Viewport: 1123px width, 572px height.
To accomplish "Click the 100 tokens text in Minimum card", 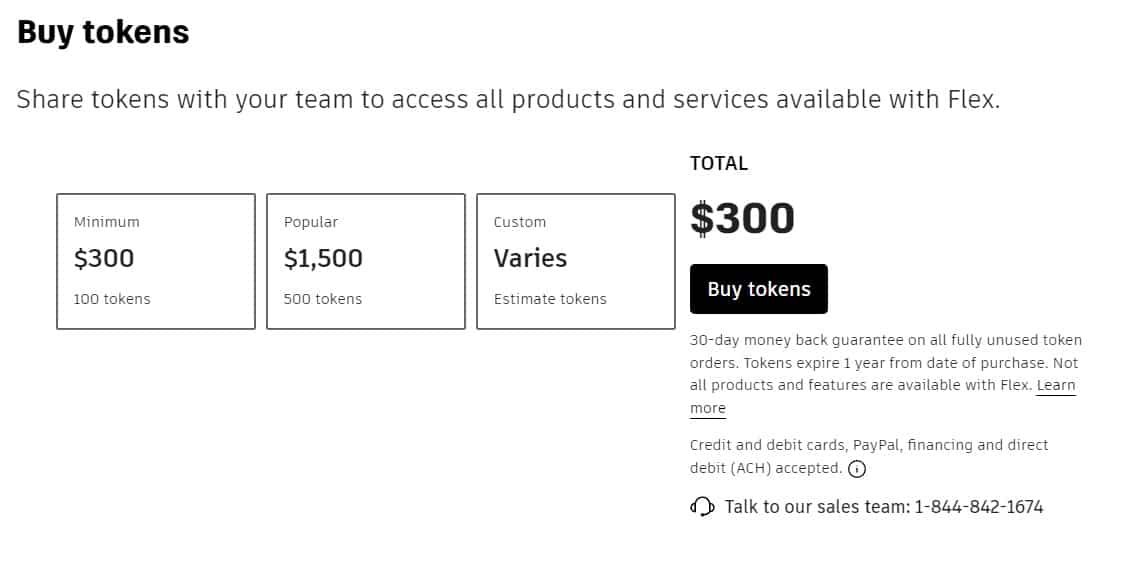I will point(112,299).
